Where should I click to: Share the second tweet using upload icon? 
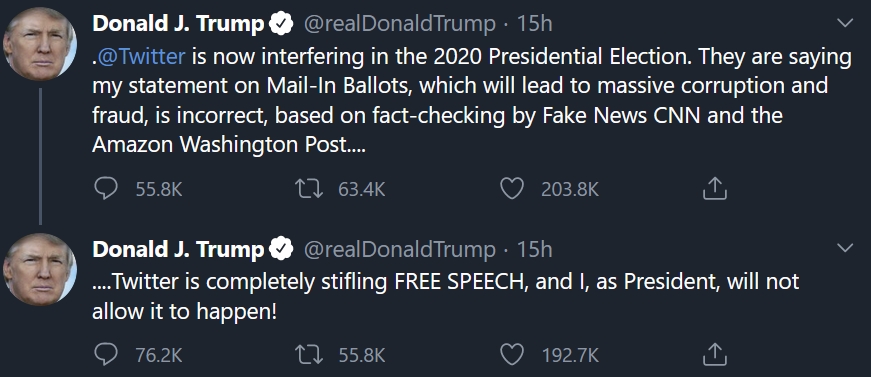[714, 355]
